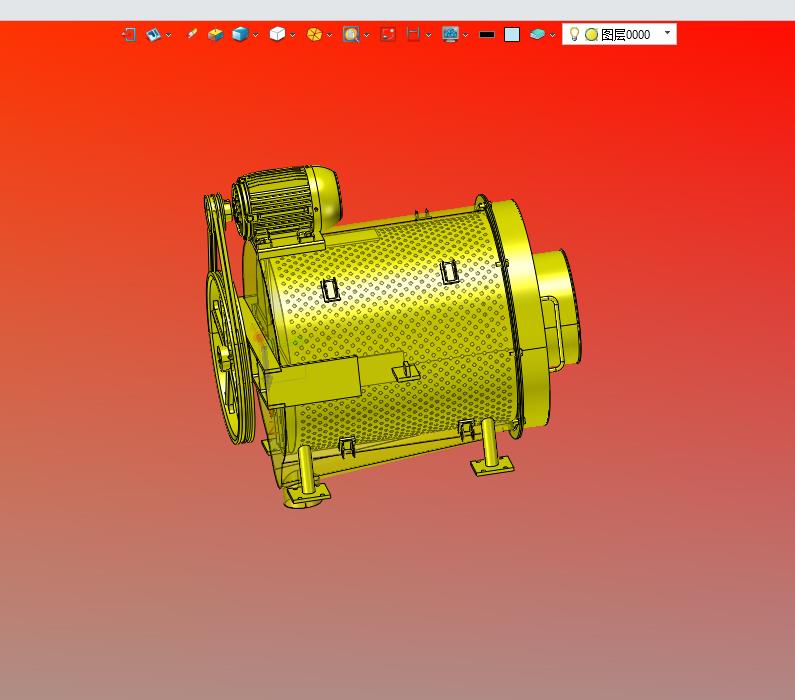Activate the magnifier zoom icon

(351, 34)
